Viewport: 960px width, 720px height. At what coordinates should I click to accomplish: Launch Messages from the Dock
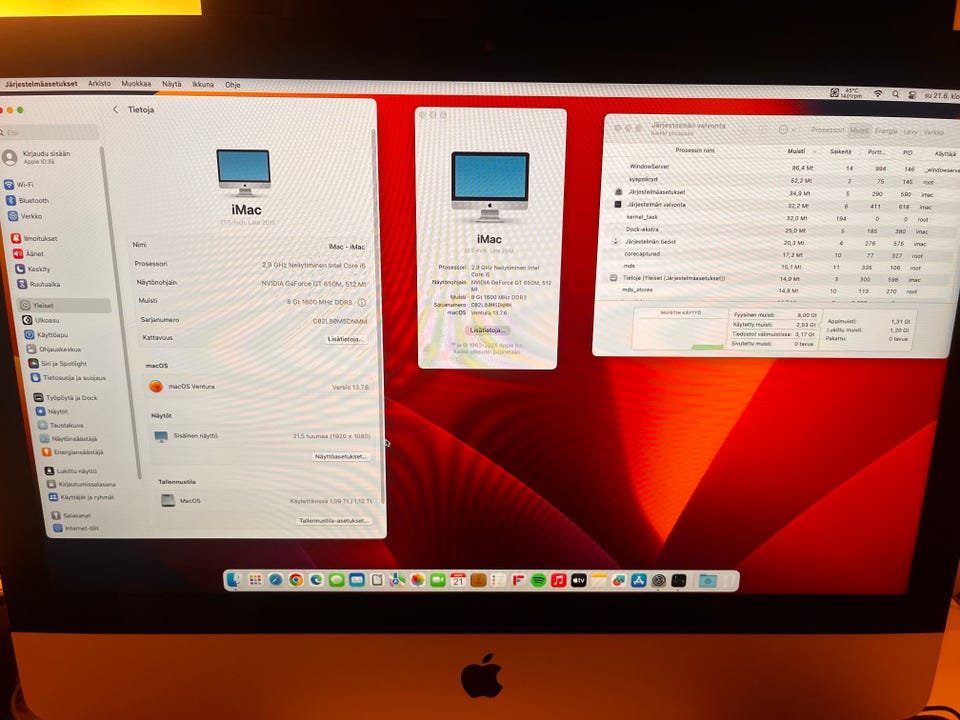pyautogui.click(x=336, y=579)
